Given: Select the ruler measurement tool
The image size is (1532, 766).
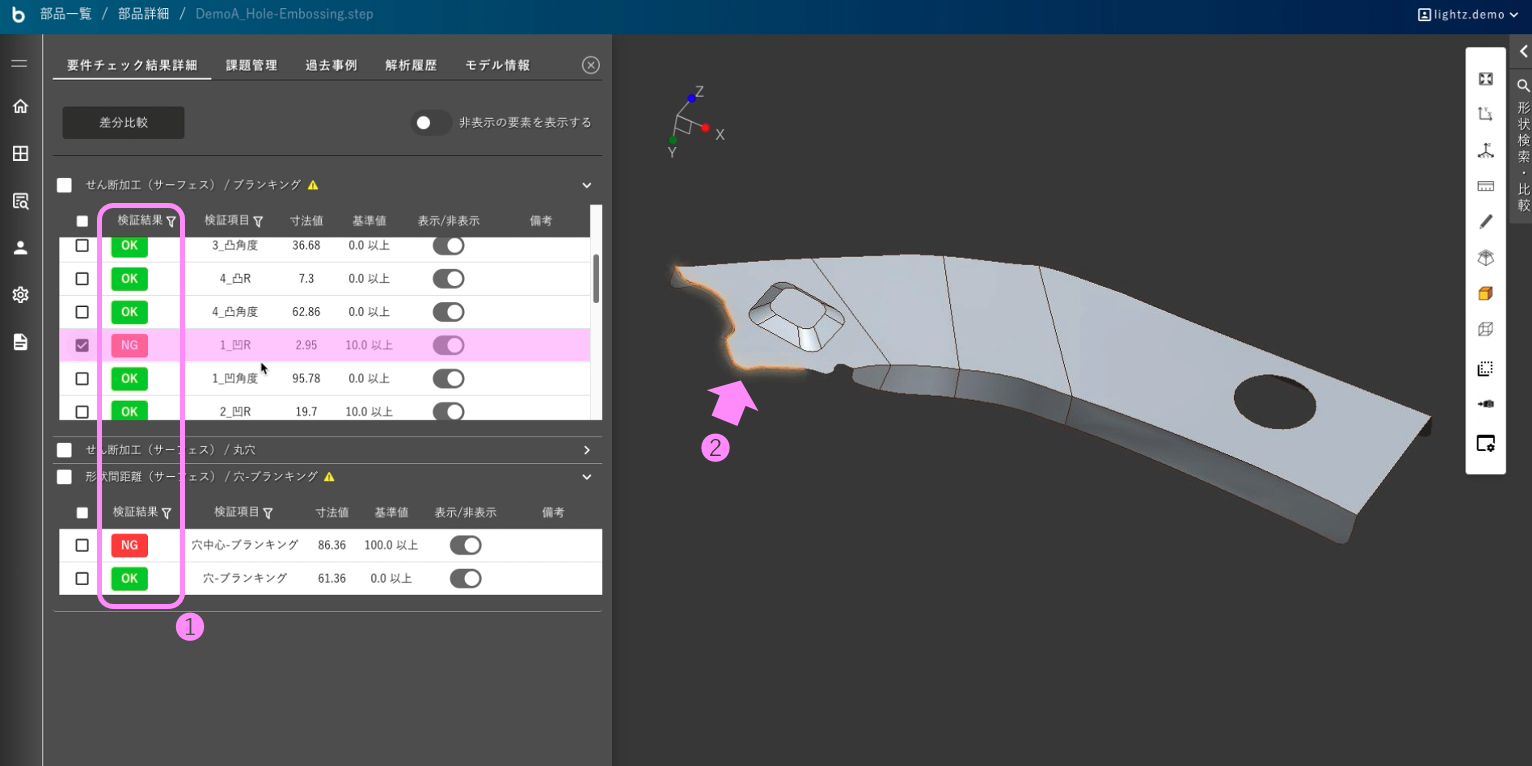Looking at the screenshot, I should coord(1486,186).
